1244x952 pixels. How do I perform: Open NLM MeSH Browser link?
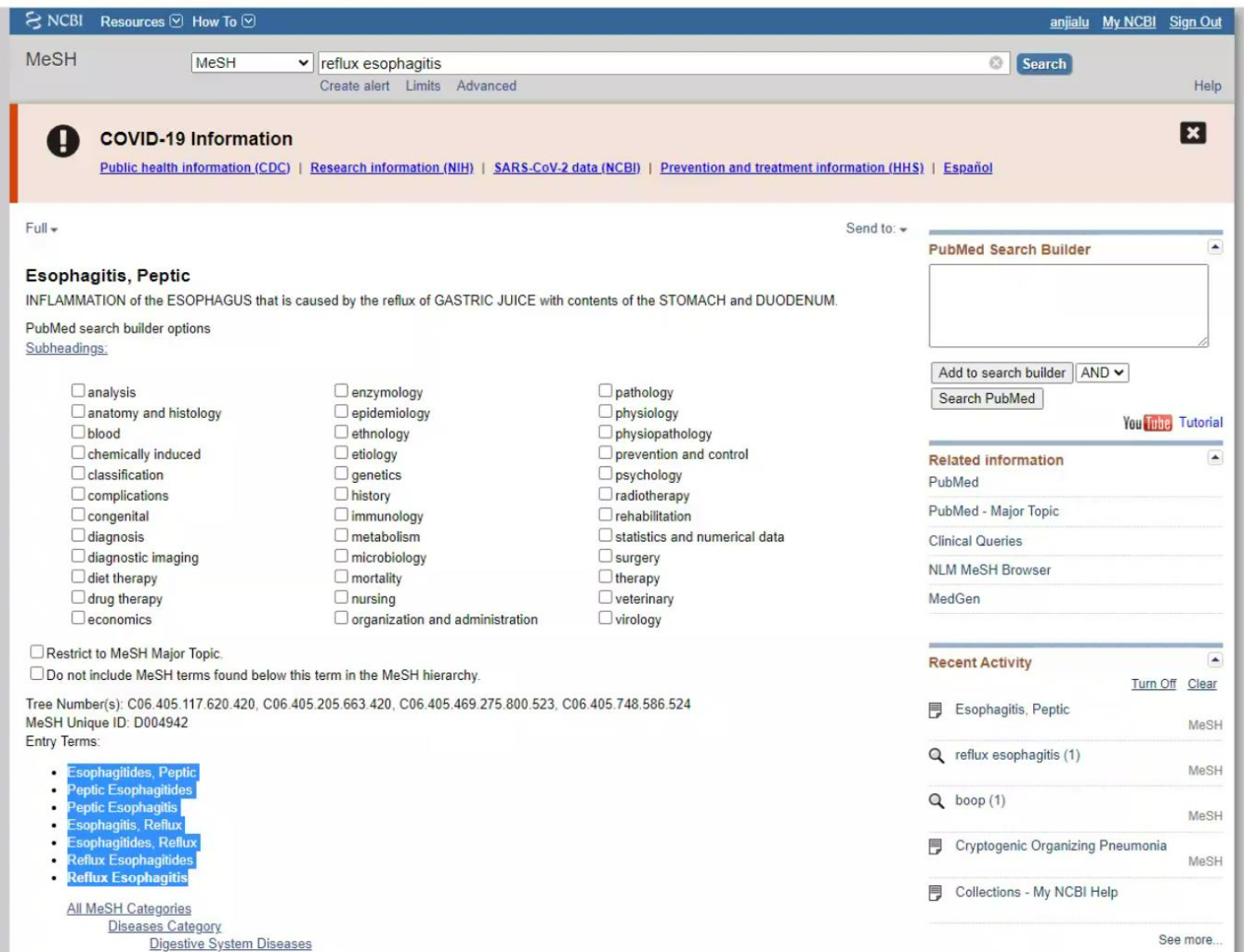click(x=989, y=570)
